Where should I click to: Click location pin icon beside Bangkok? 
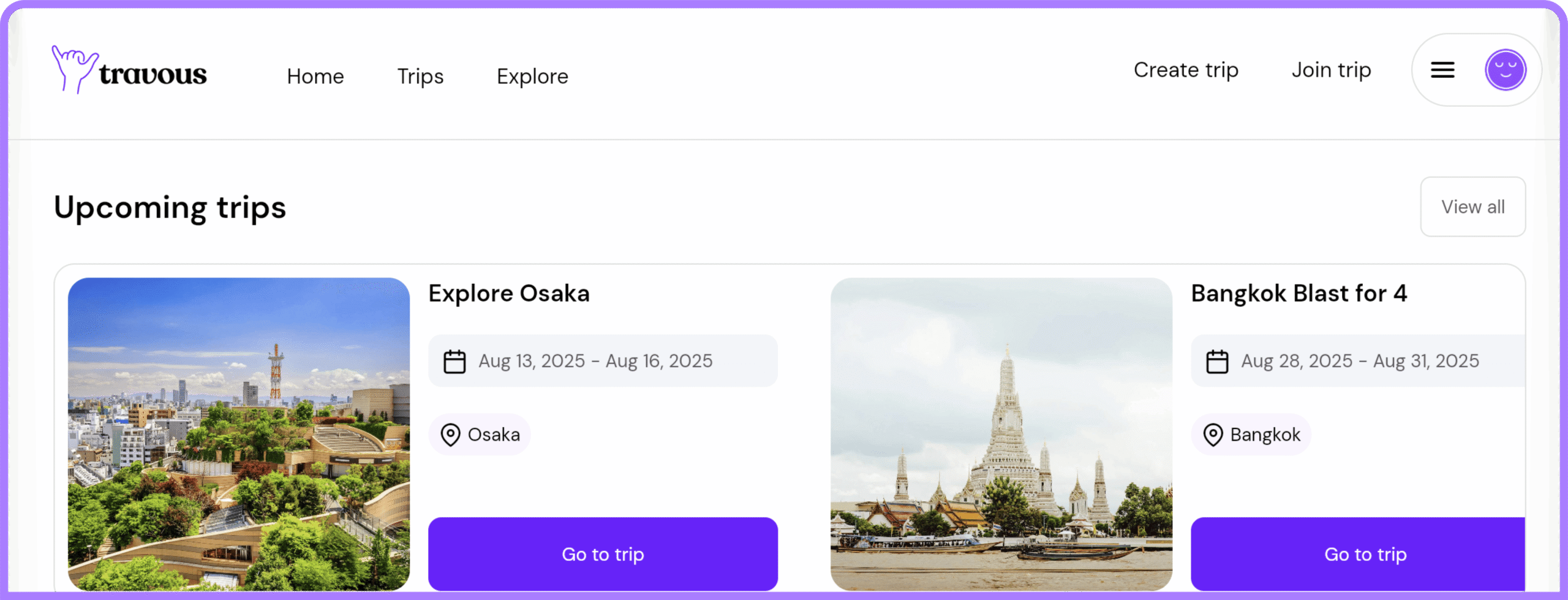point(1213,435)
